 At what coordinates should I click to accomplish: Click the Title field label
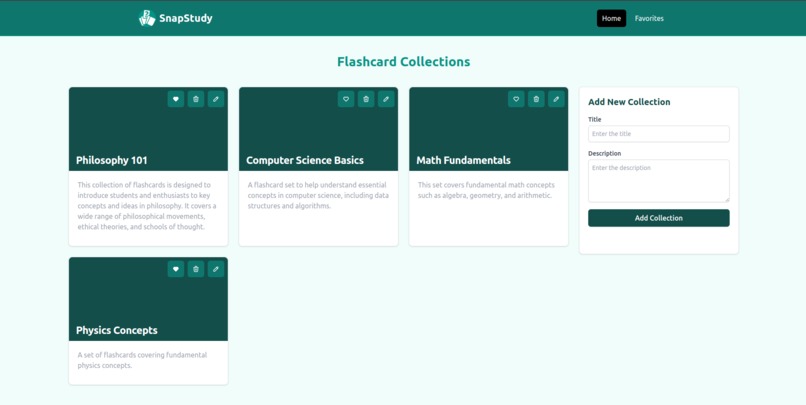595,119
